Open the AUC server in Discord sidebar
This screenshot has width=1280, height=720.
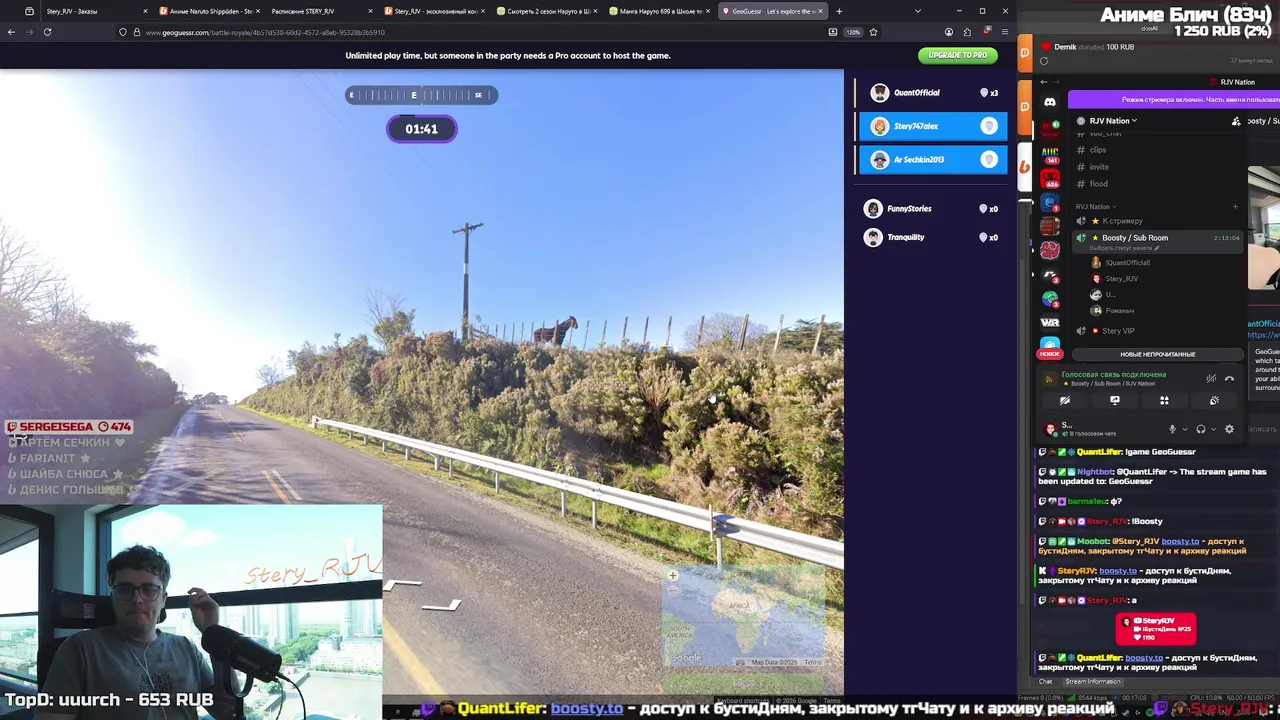(1050, 155)
